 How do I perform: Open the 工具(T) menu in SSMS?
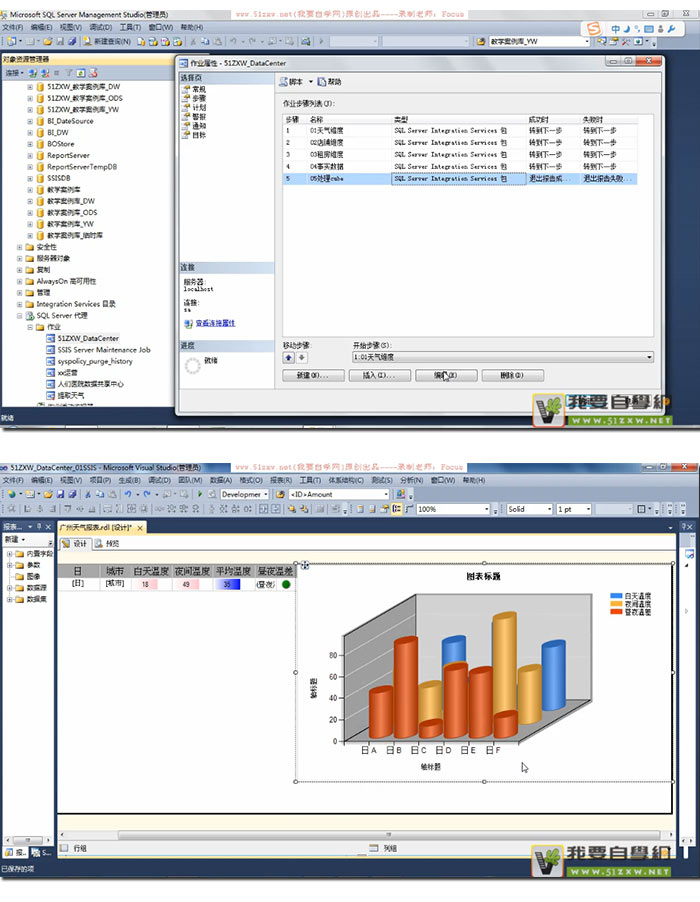(x=130, y=27)
